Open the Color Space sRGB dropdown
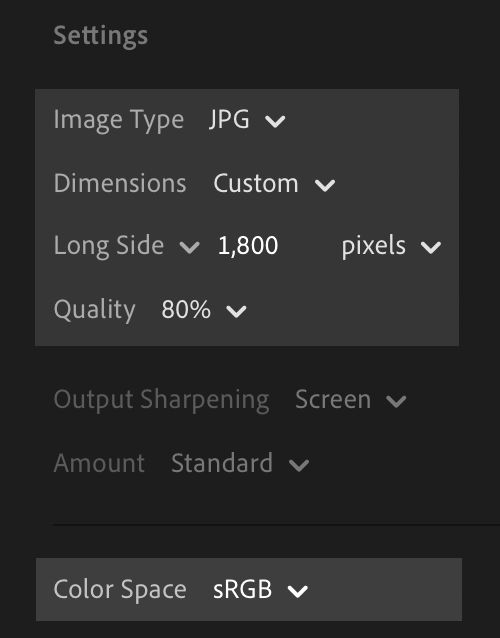Image resolution: width=500 pixels, height=638 pixels. (260, 590)
